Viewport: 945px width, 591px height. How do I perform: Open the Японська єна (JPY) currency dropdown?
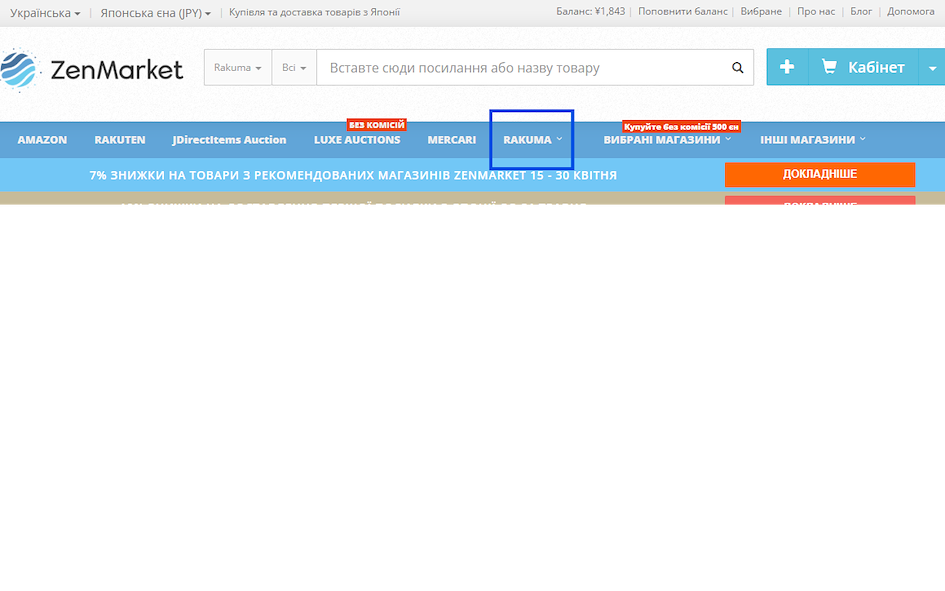[155, 13]
